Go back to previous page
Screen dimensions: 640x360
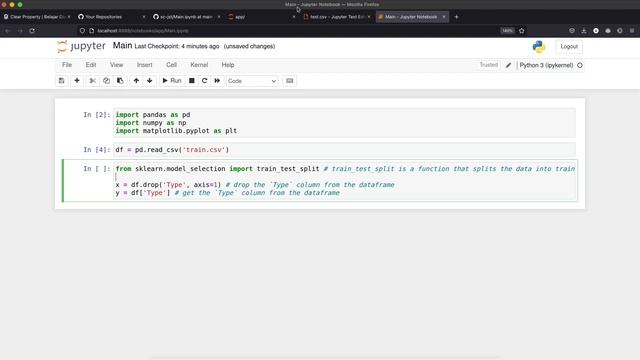click(x=8, y=31)
